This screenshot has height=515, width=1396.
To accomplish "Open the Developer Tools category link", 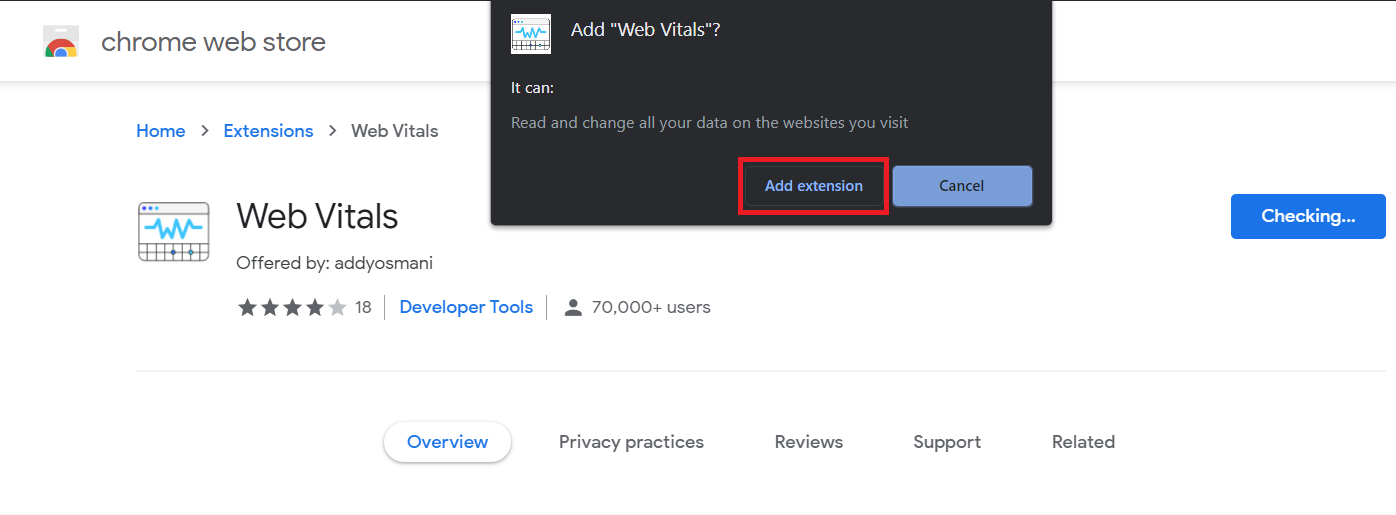I will 466,307.
